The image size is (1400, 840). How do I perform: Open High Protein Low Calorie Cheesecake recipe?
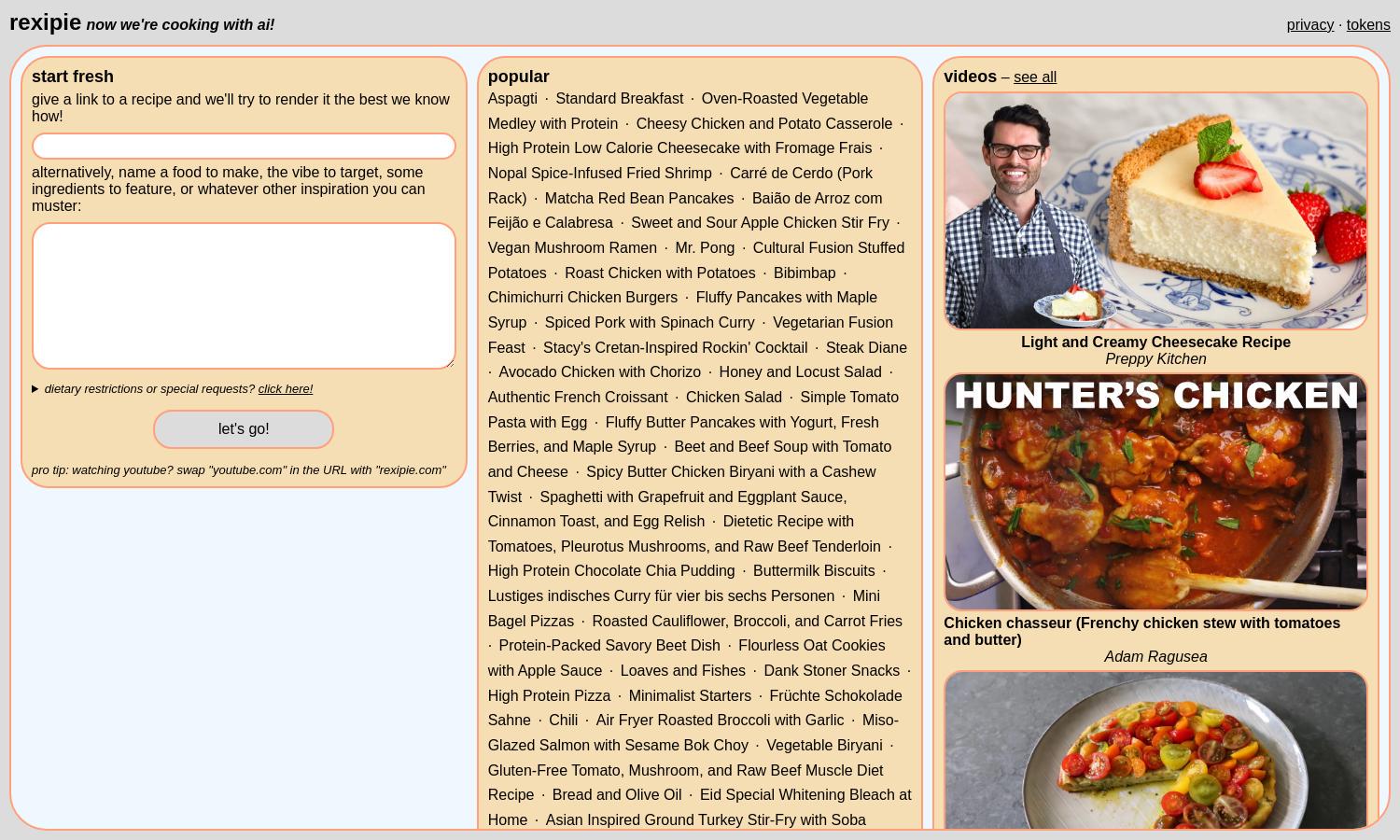(679, 148)
